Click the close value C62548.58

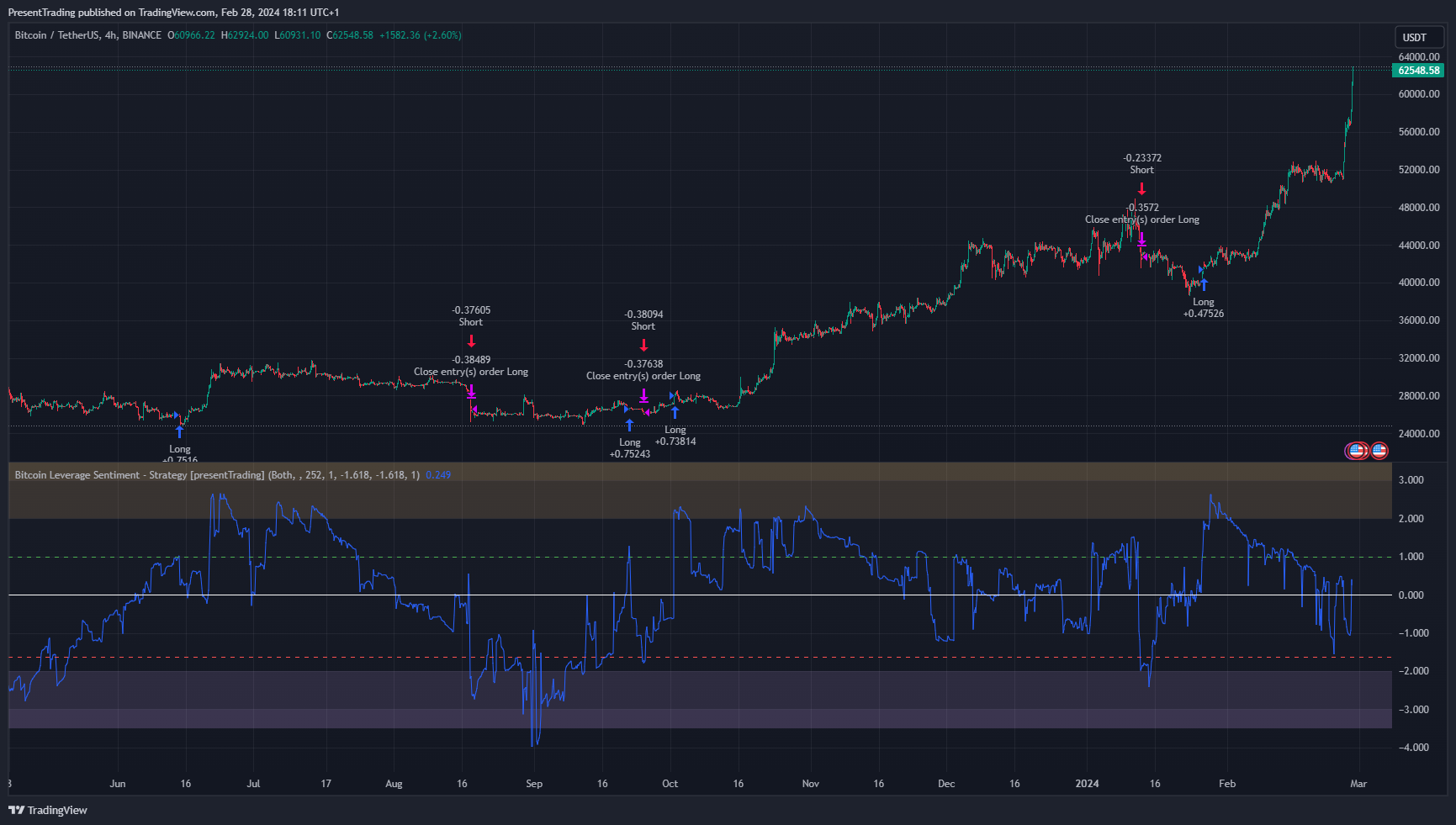pos(350,35)
